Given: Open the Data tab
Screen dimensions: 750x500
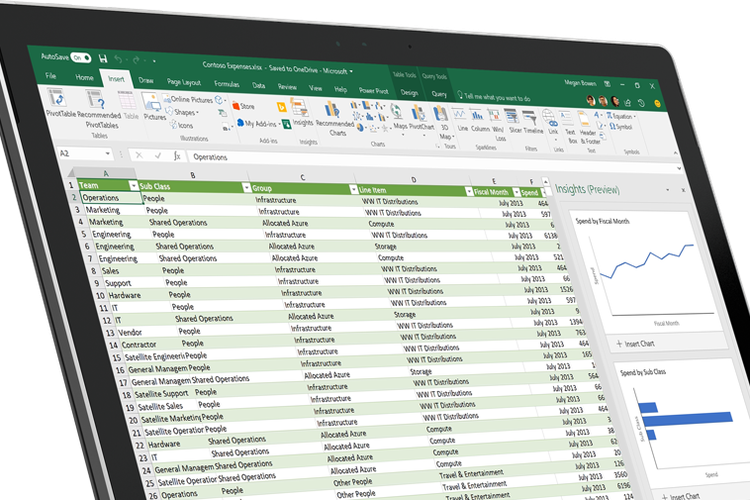Looking at the screenshot, I should point(258,86).
